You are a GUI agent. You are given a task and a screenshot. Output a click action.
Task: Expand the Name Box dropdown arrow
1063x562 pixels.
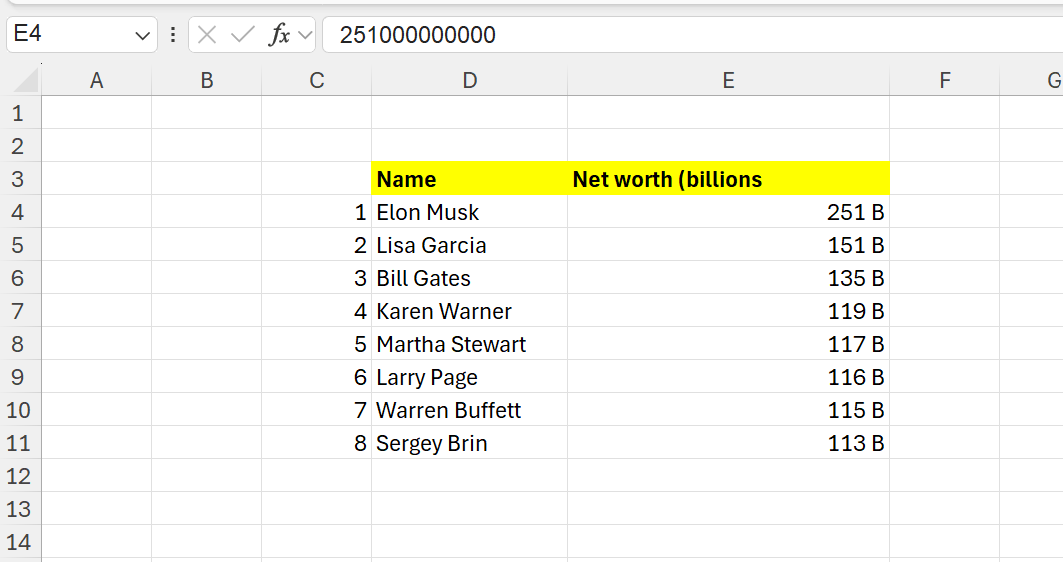coord(141,35)
